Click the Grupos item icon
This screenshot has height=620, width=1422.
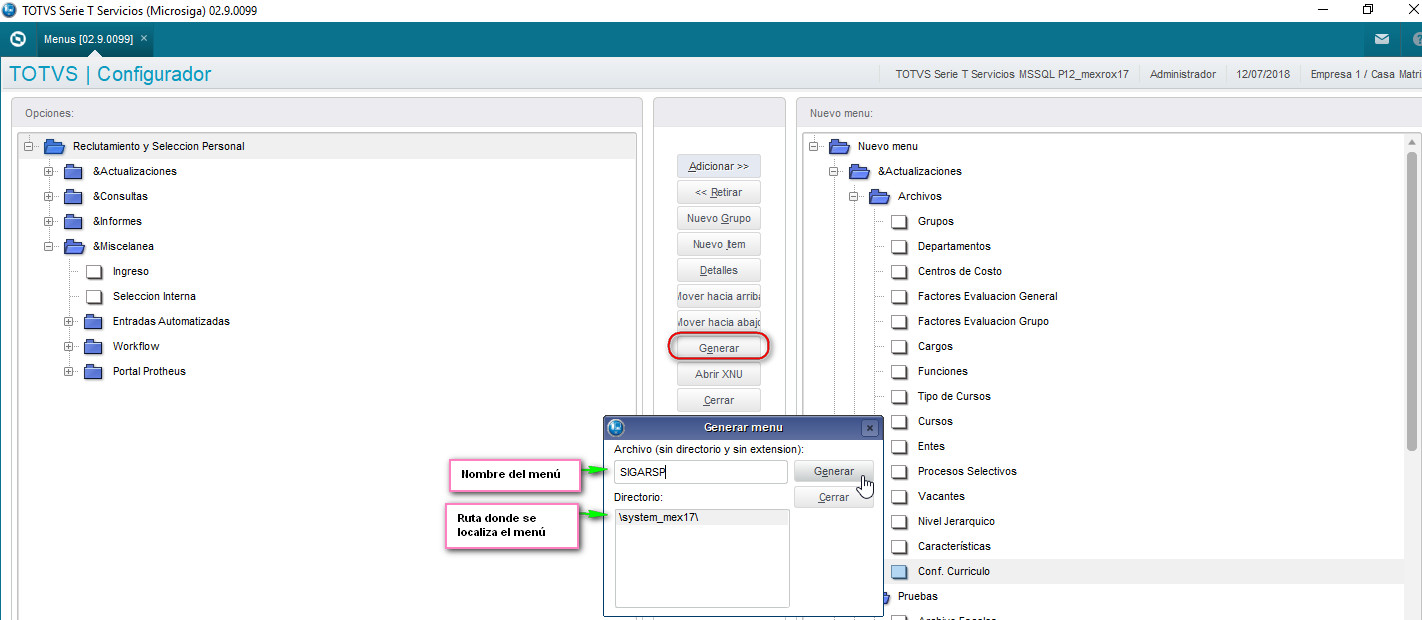(899, 221)
